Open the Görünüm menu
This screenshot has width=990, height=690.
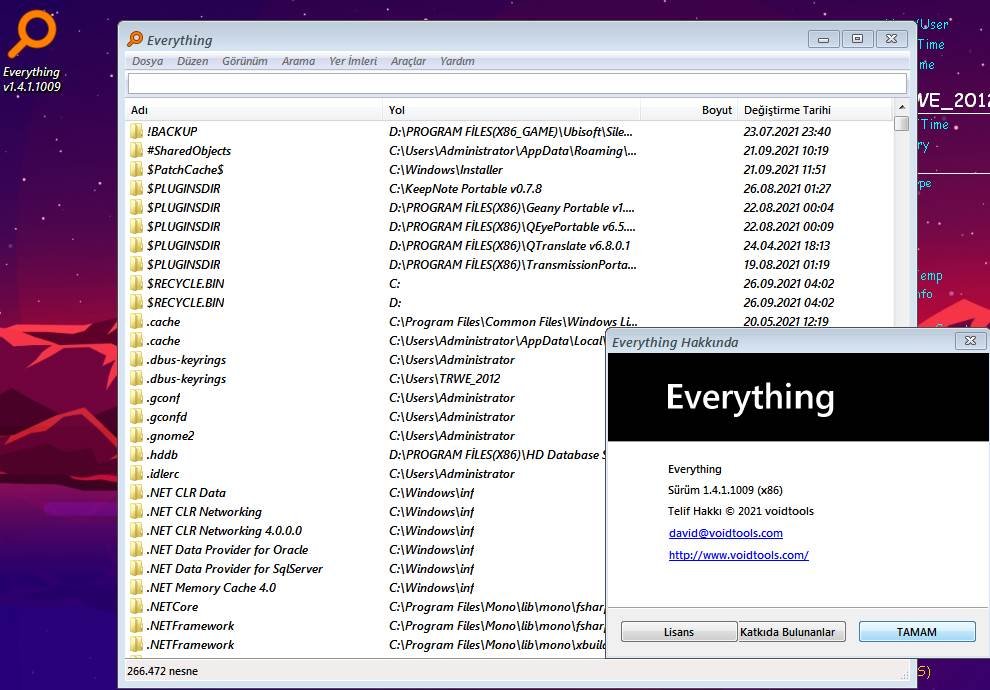[244, 61]
